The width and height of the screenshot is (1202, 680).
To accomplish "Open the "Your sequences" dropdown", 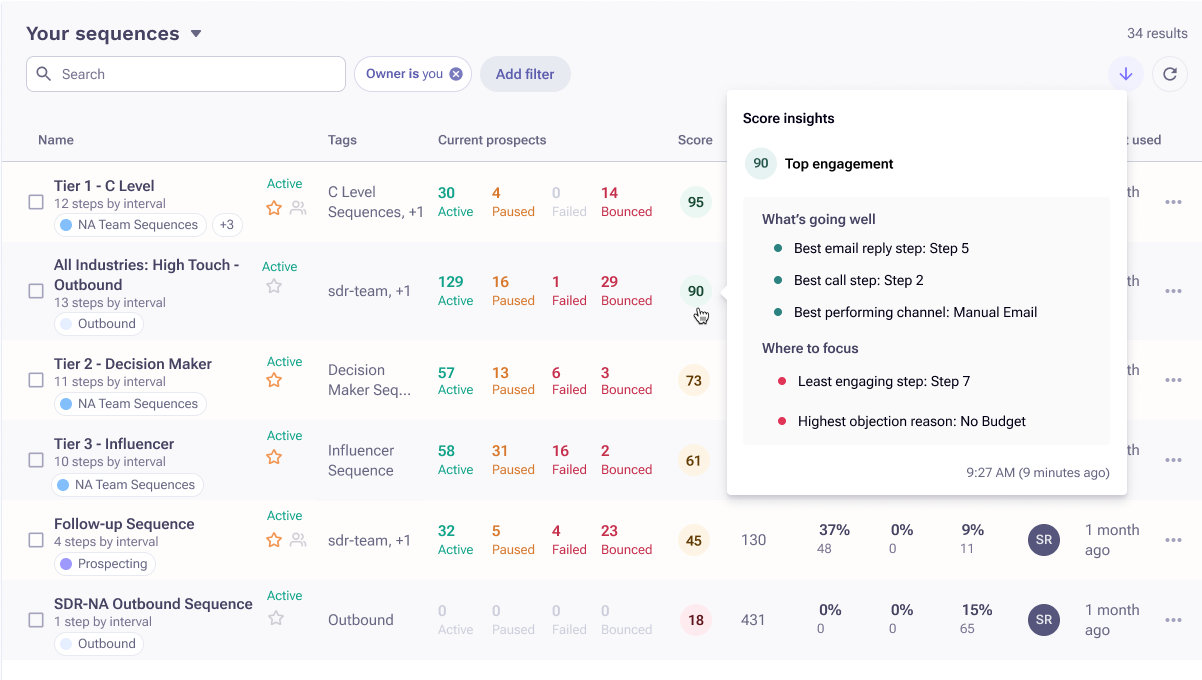I will [197, 32].
